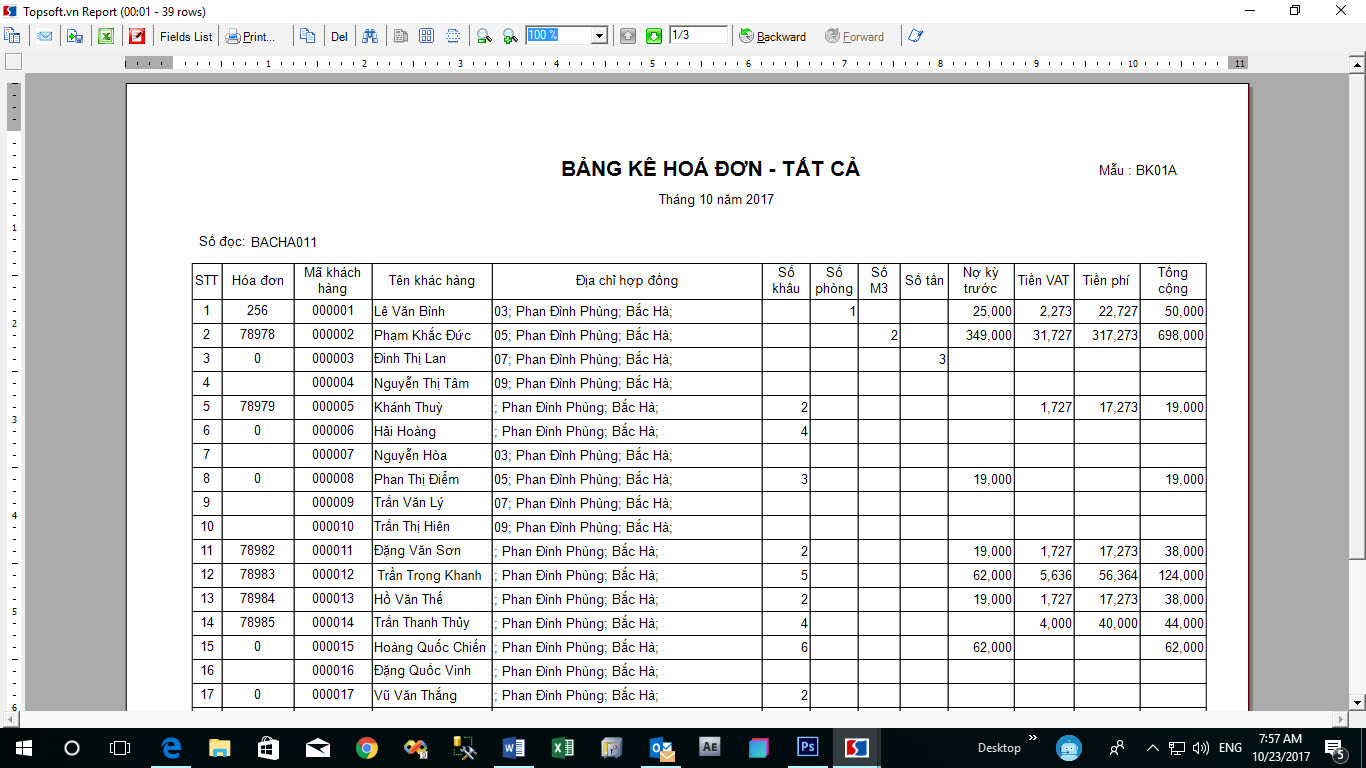The height and width of the screenshot is (768, 1366).
Task: Click the Tiền VAT column header
Action: coord(1044,281)
